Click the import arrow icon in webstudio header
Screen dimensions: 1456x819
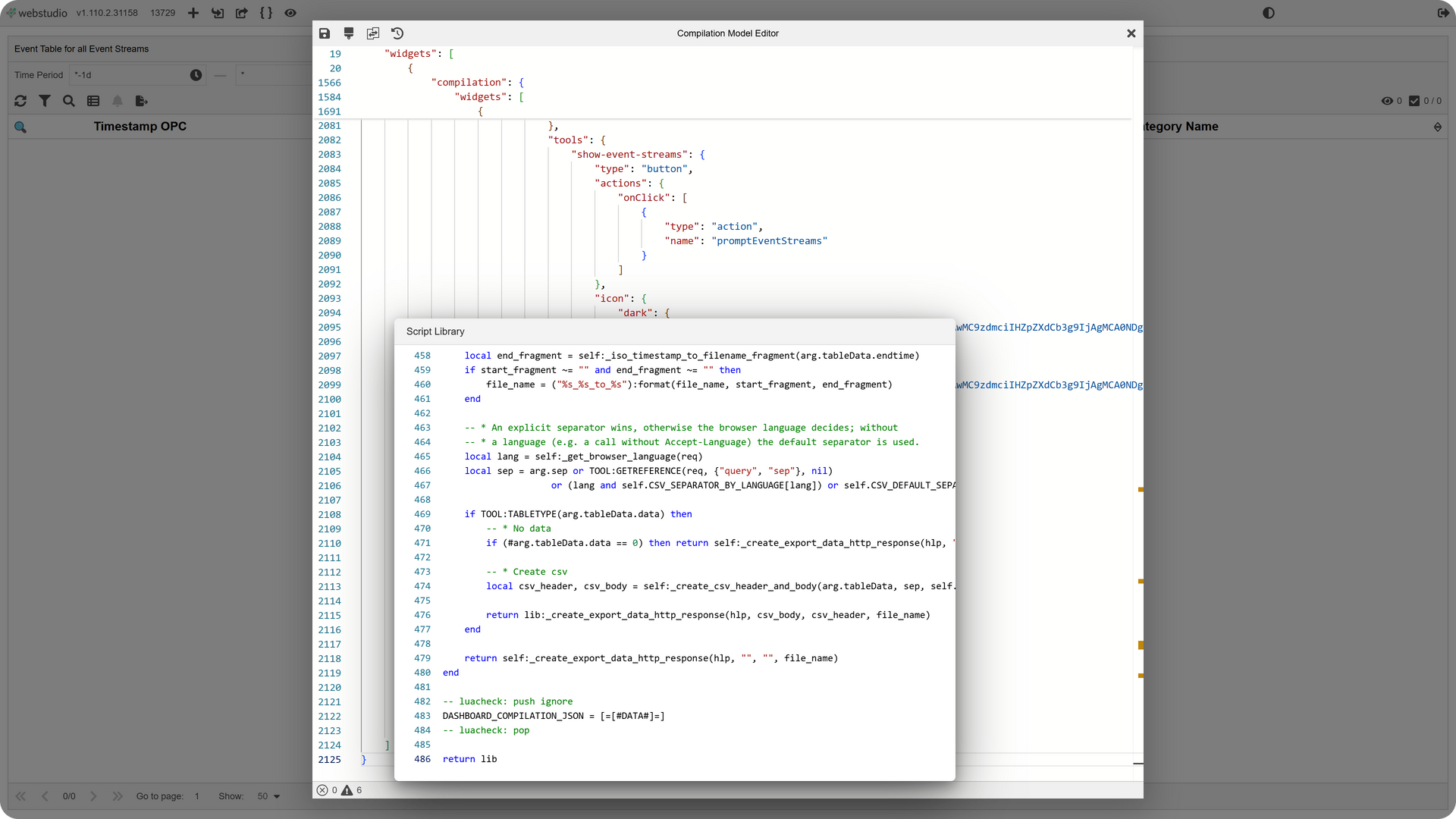pos(218,13)
